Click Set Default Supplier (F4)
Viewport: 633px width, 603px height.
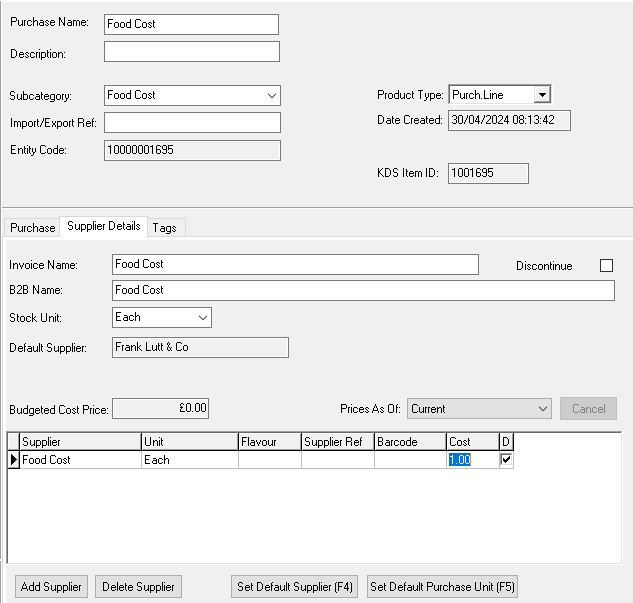tap(295, 587)
